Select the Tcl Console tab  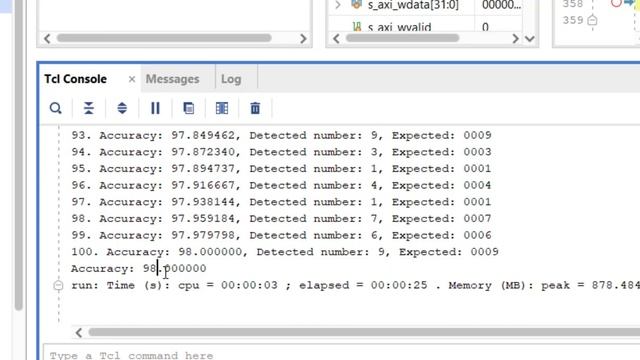pyautogui.click(x=76, y=79)
